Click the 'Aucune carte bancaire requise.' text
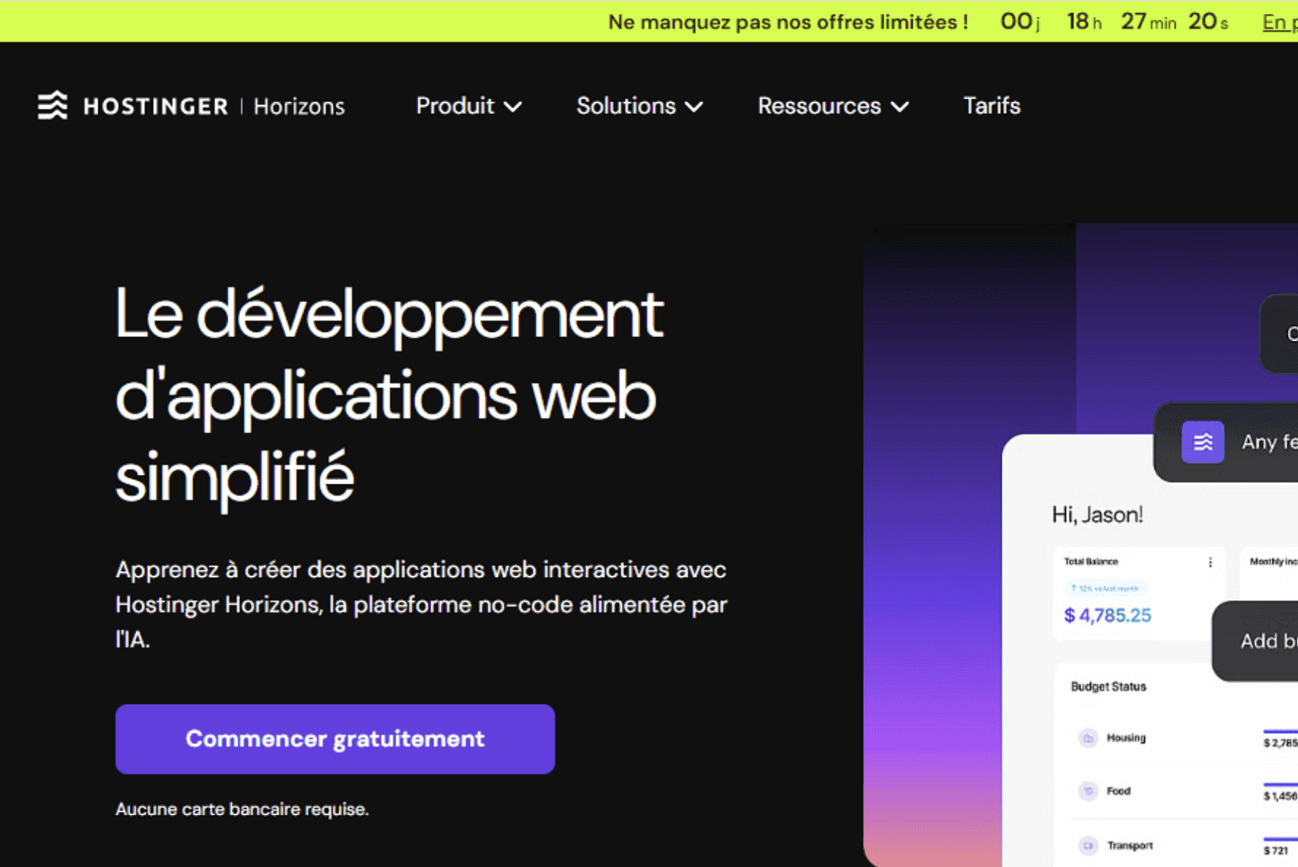Screen dimensions: 1298x867 242,809
